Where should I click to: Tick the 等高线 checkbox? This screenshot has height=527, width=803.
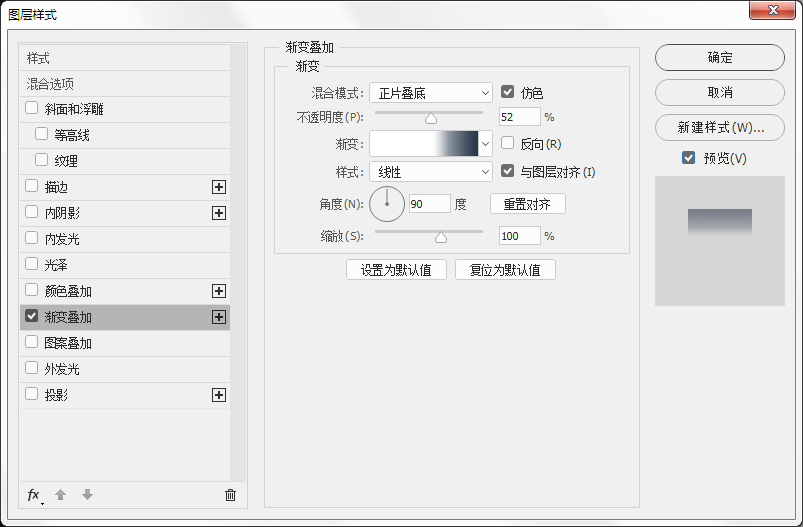click(41, 134)
